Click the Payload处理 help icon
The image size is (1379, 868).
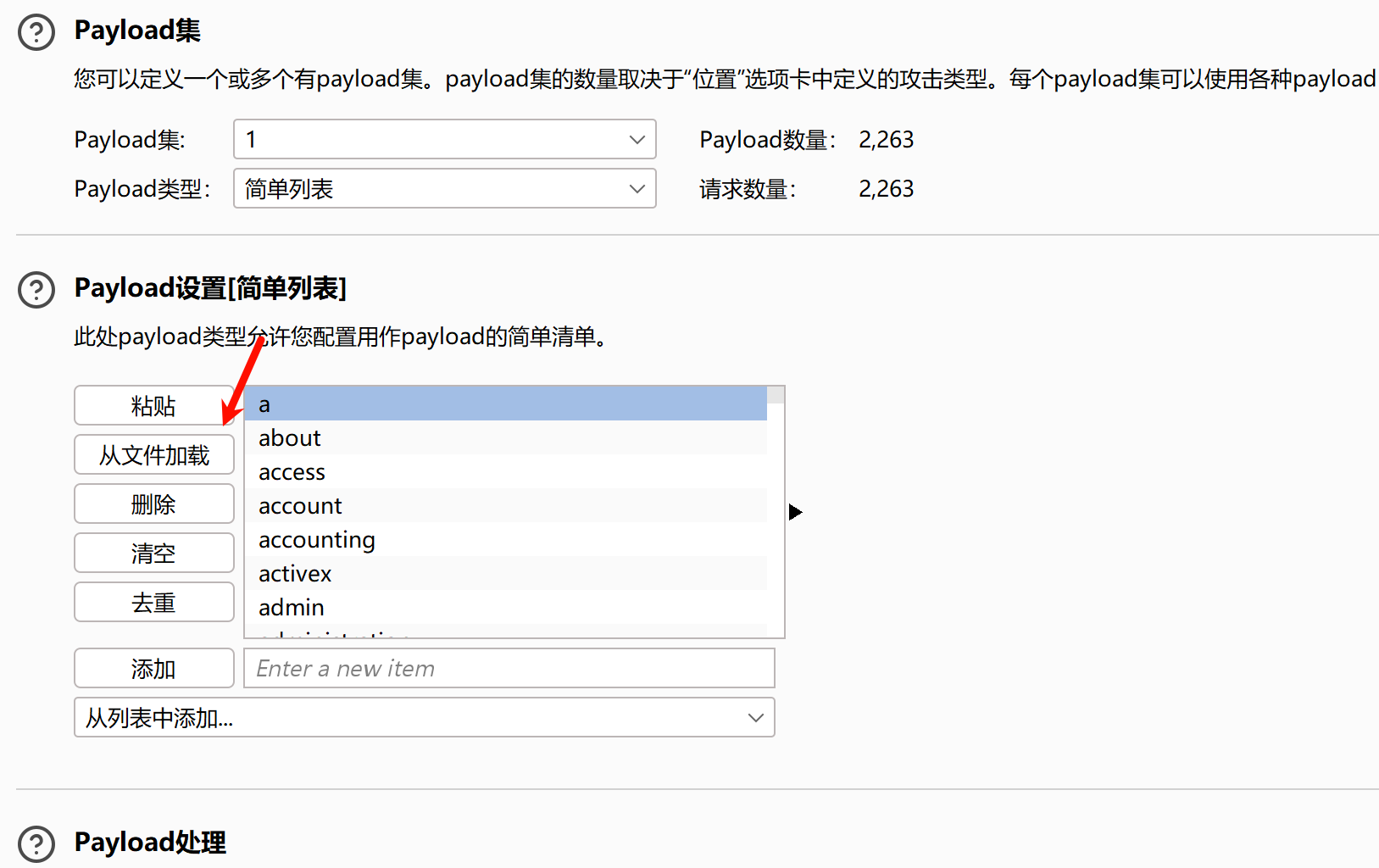[36, 843]
